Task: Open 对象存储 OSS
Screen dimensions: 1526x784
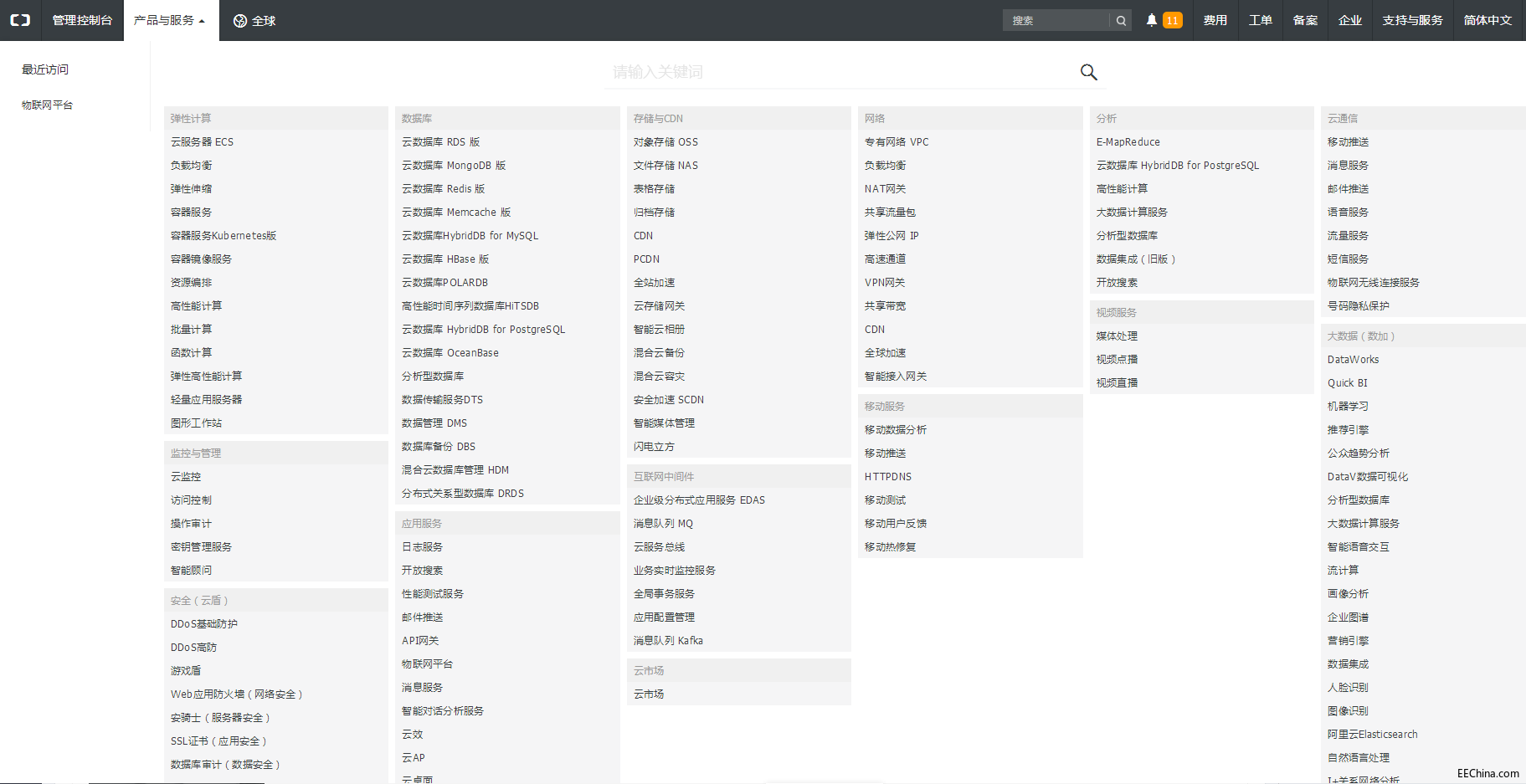Action: pos(665,141)
